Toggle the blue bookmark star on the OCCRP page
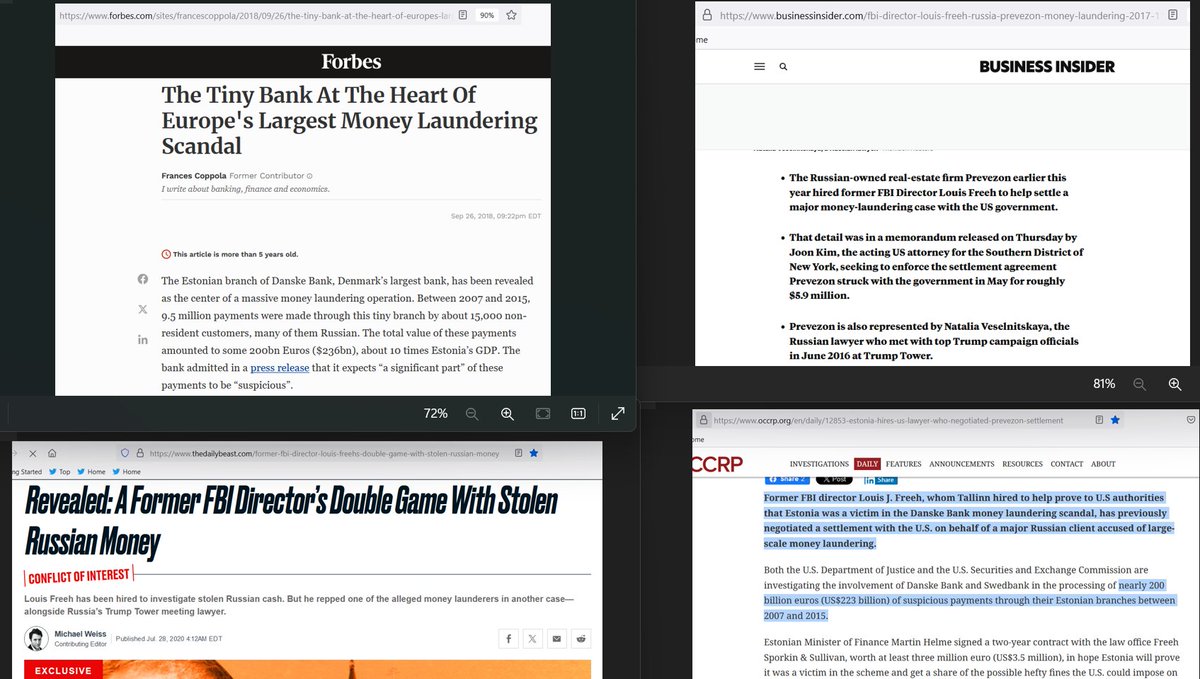Viewport: 1200px width, 679px height. click(1114, 420)
